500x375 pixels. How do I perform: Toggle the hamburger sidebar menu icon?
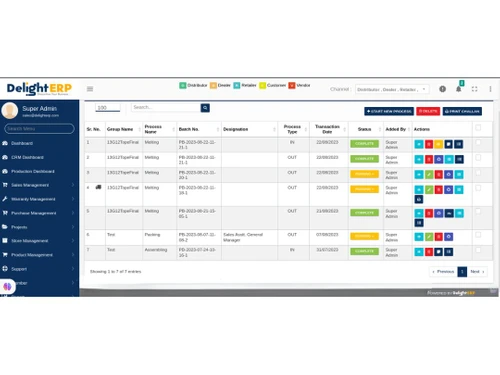pyautogui.click(x=90, y=89)
